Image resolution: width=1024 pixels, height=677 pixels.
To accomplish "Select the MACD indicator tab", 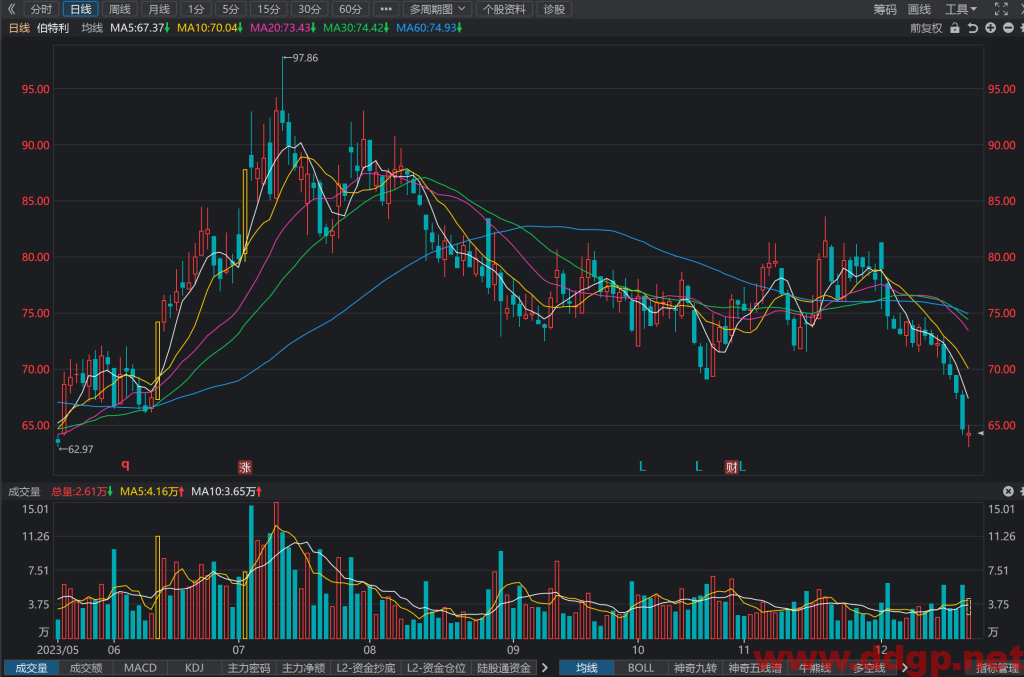I will (140, 668).
